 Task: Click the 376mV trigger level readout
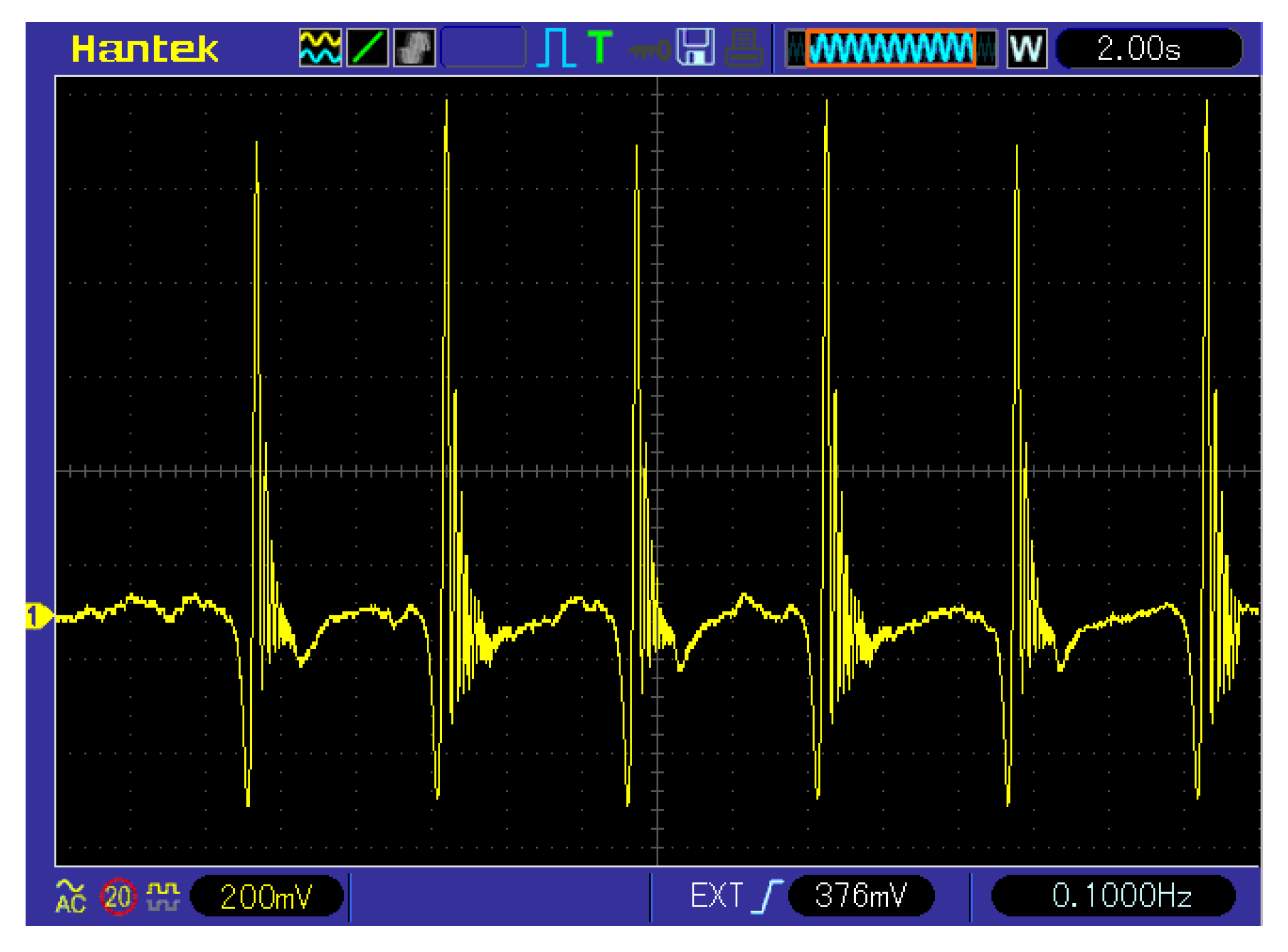click(x=861, y=896)
